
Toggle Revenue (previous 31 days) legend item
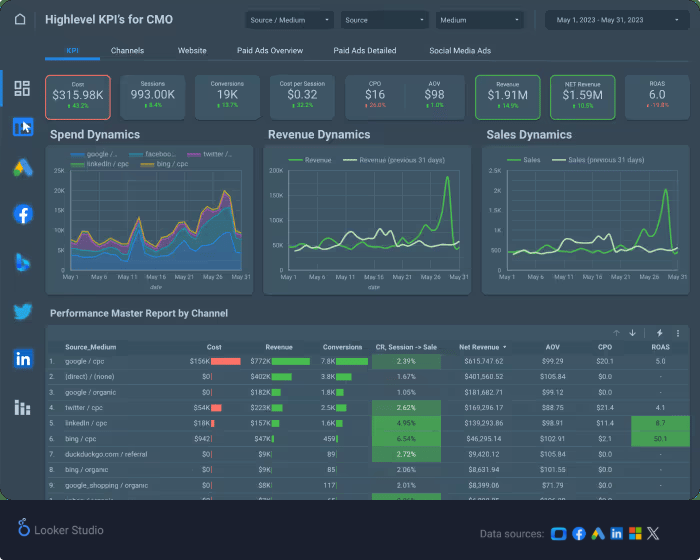coord(394,160)
